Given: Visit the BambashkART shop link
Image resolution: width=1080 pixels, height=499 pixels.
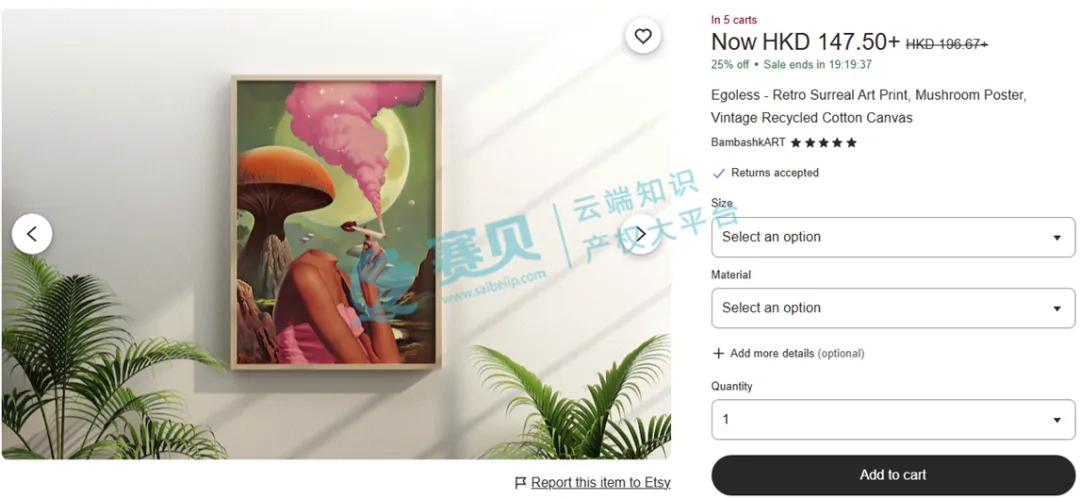Looking at the screenshot, I should [748, 143].
